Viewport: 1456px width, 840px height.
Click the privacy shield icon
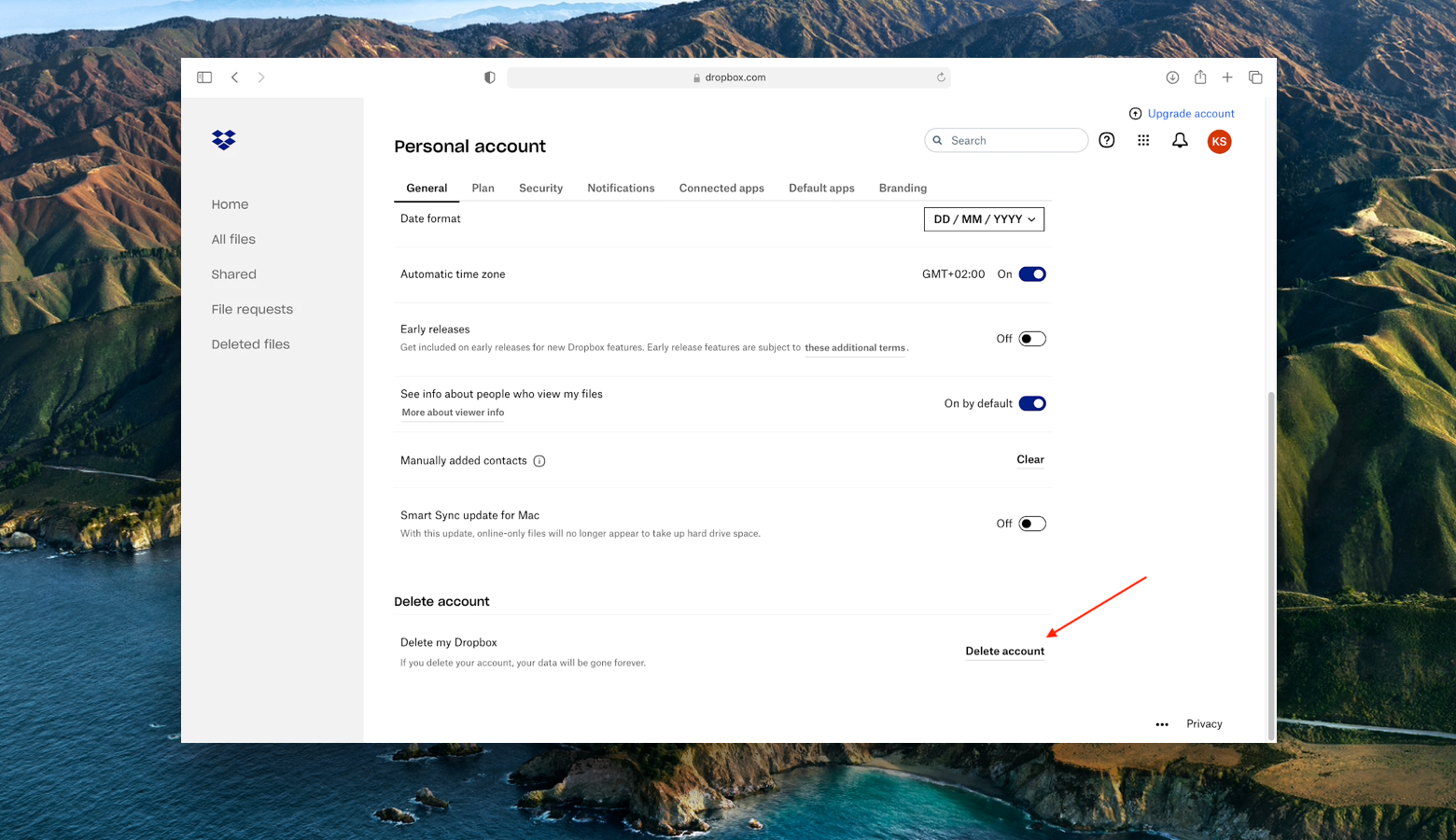pos(489,77)
